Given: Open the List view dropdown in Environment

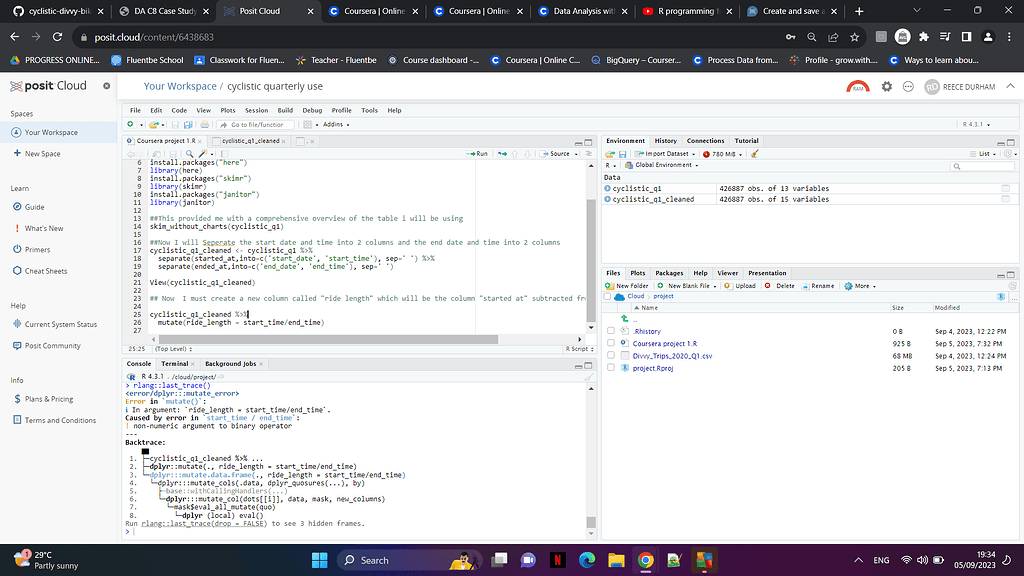Looking at the screenshot, I should [x=984, y=154].
